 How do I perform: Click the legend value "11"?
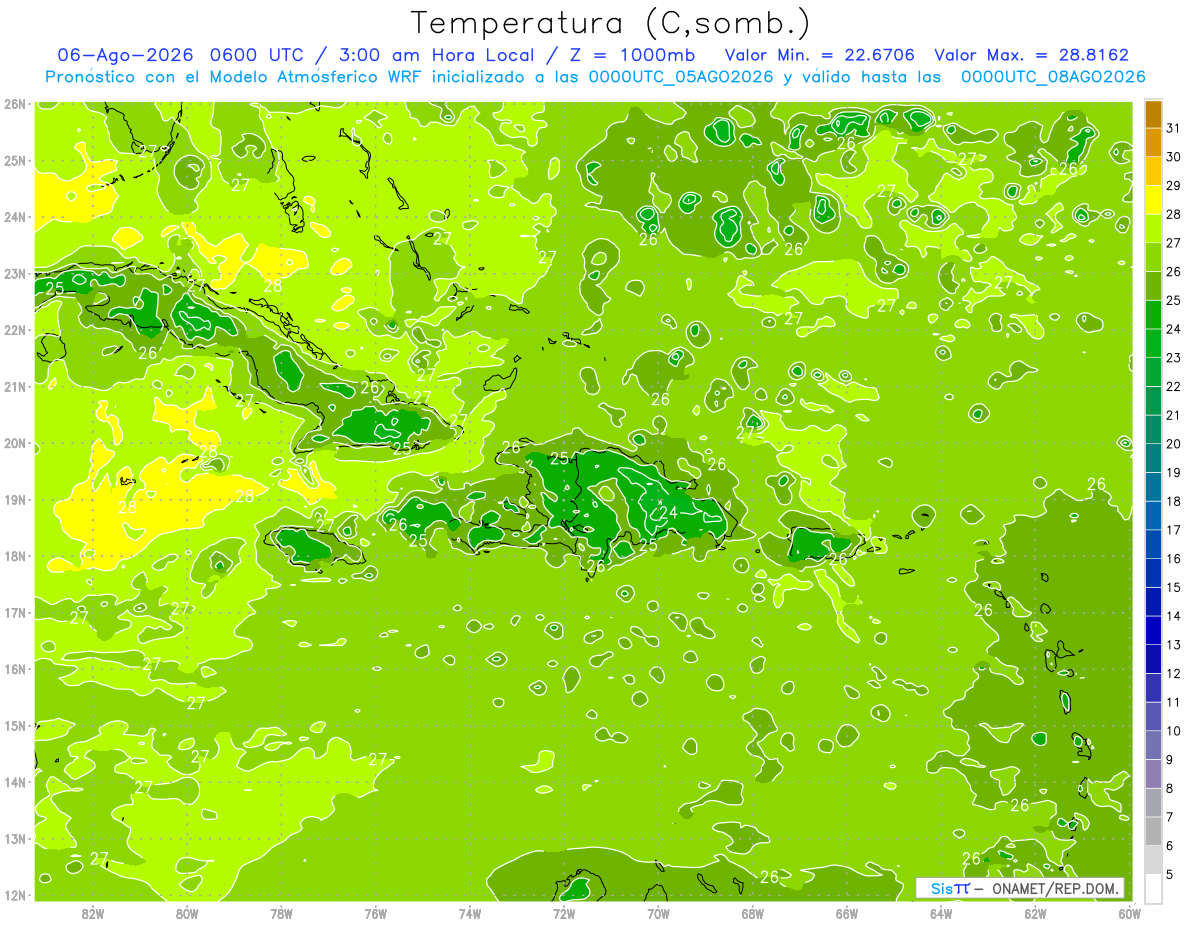click(x=1174, y=702)
